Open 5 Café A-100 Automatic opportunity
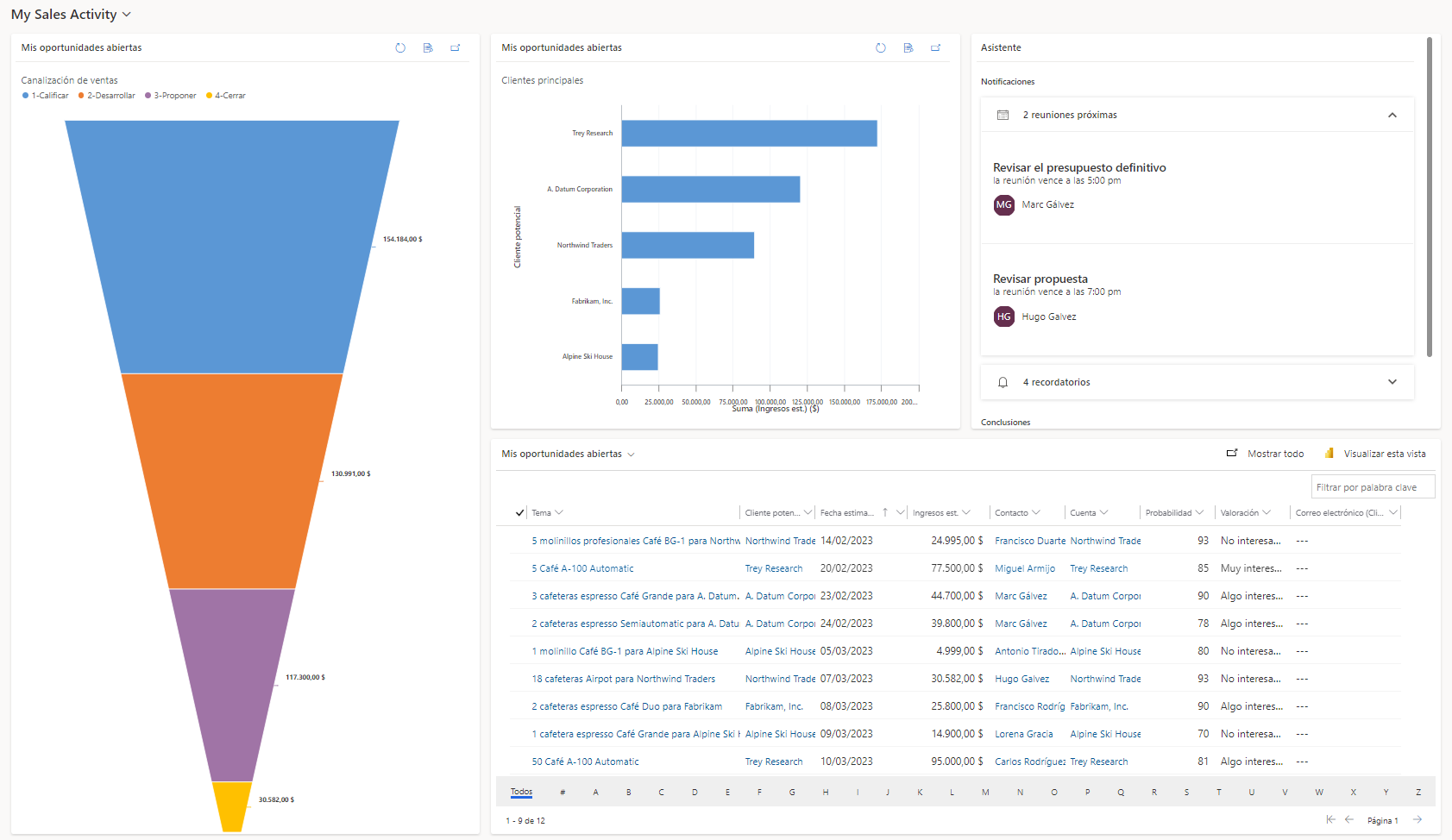1452x840 pixels. click(582, 568)
